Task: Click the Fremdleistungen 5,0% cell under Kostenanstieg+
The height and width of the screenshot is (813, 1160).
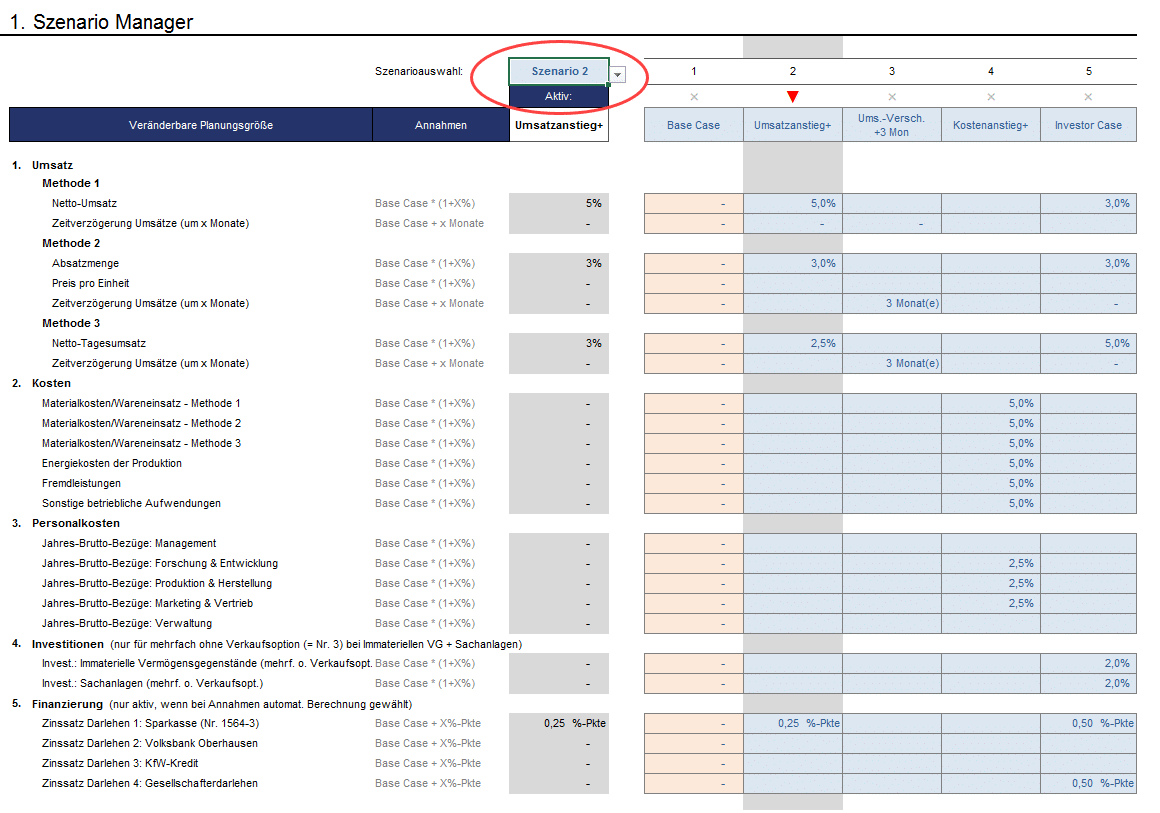Action: pyautogui.click(x=991, y=483)
